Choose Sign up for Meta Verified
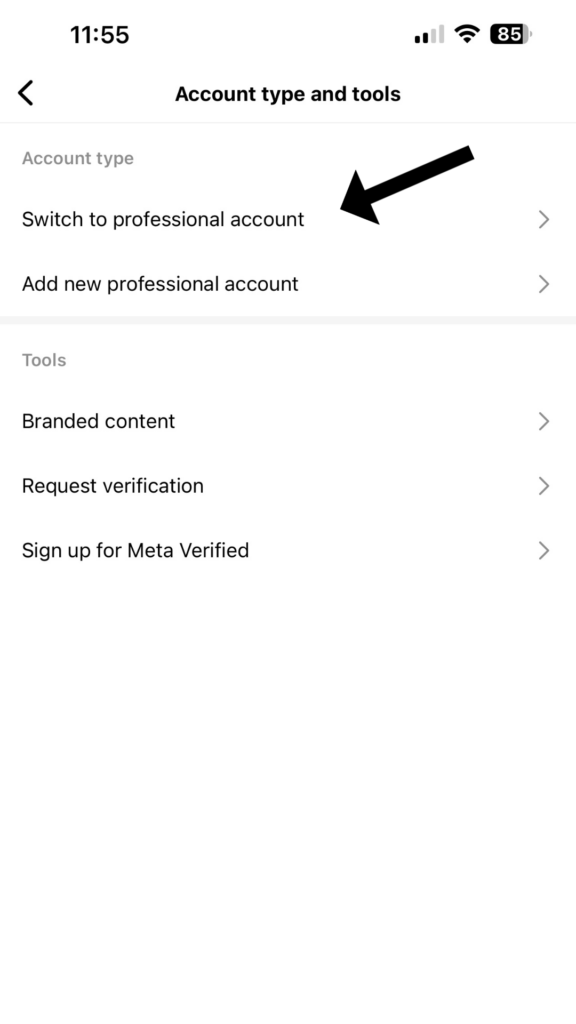576x1024 pixels. point(288,551)
